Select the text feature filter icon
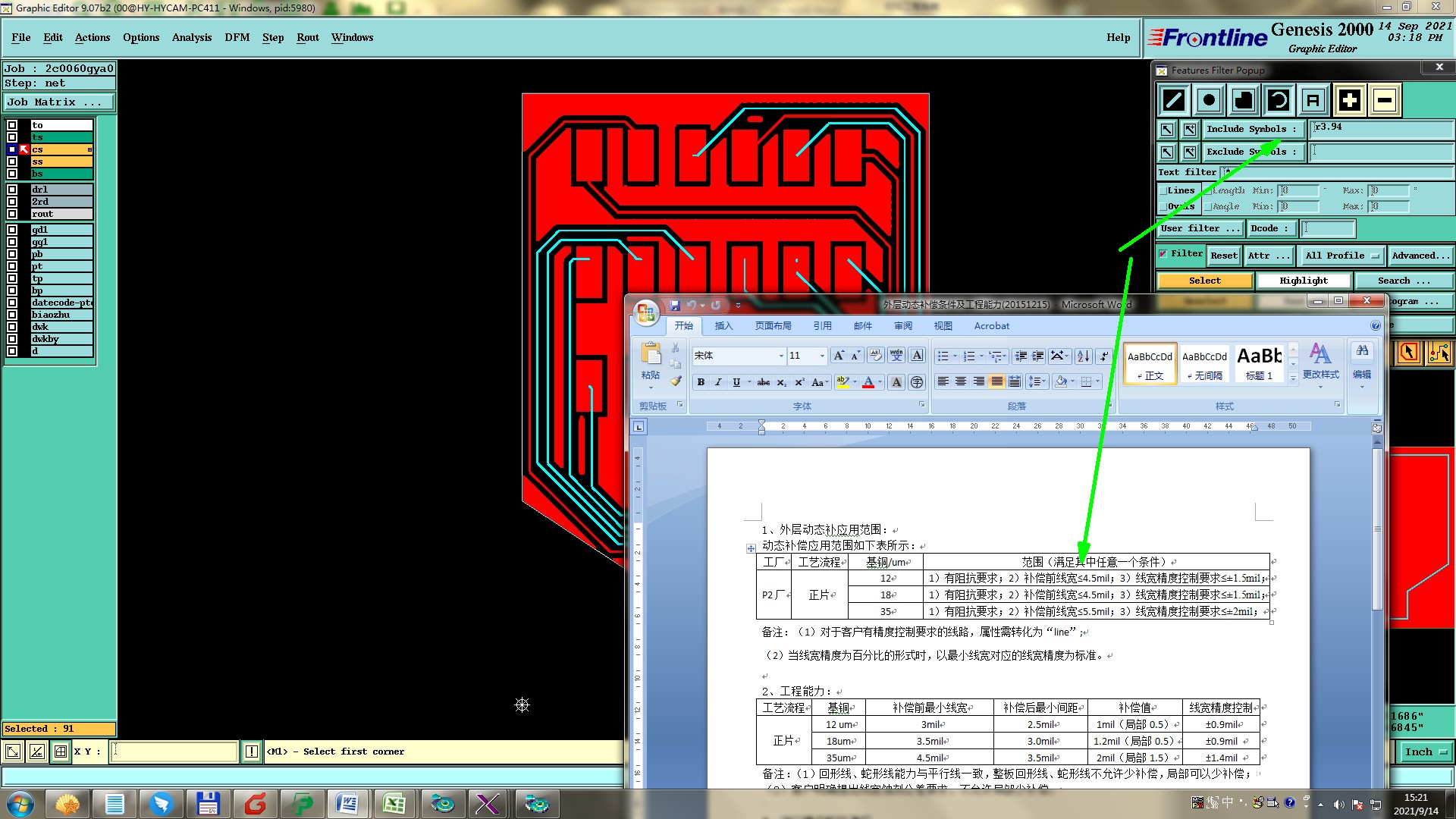Viewport: 1456px width, 819px height. 1313,100
